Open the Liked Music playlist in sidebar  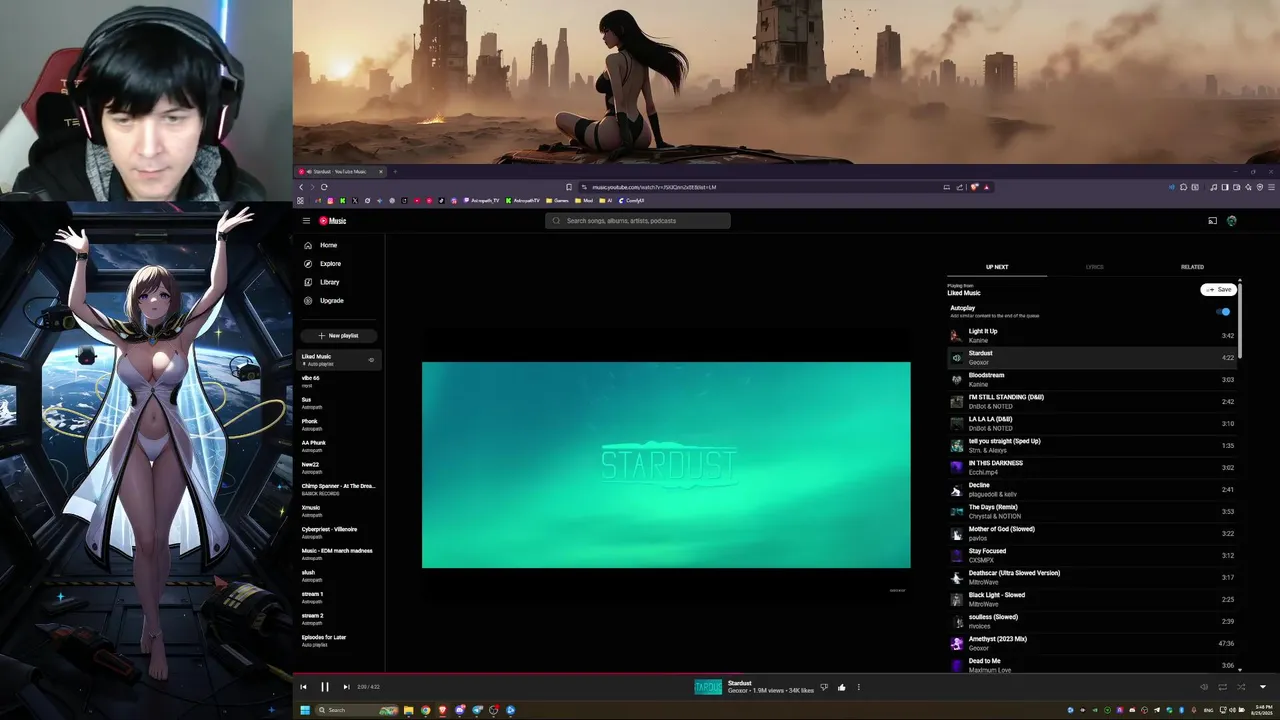pyautogui.click(x=340, y=359)
